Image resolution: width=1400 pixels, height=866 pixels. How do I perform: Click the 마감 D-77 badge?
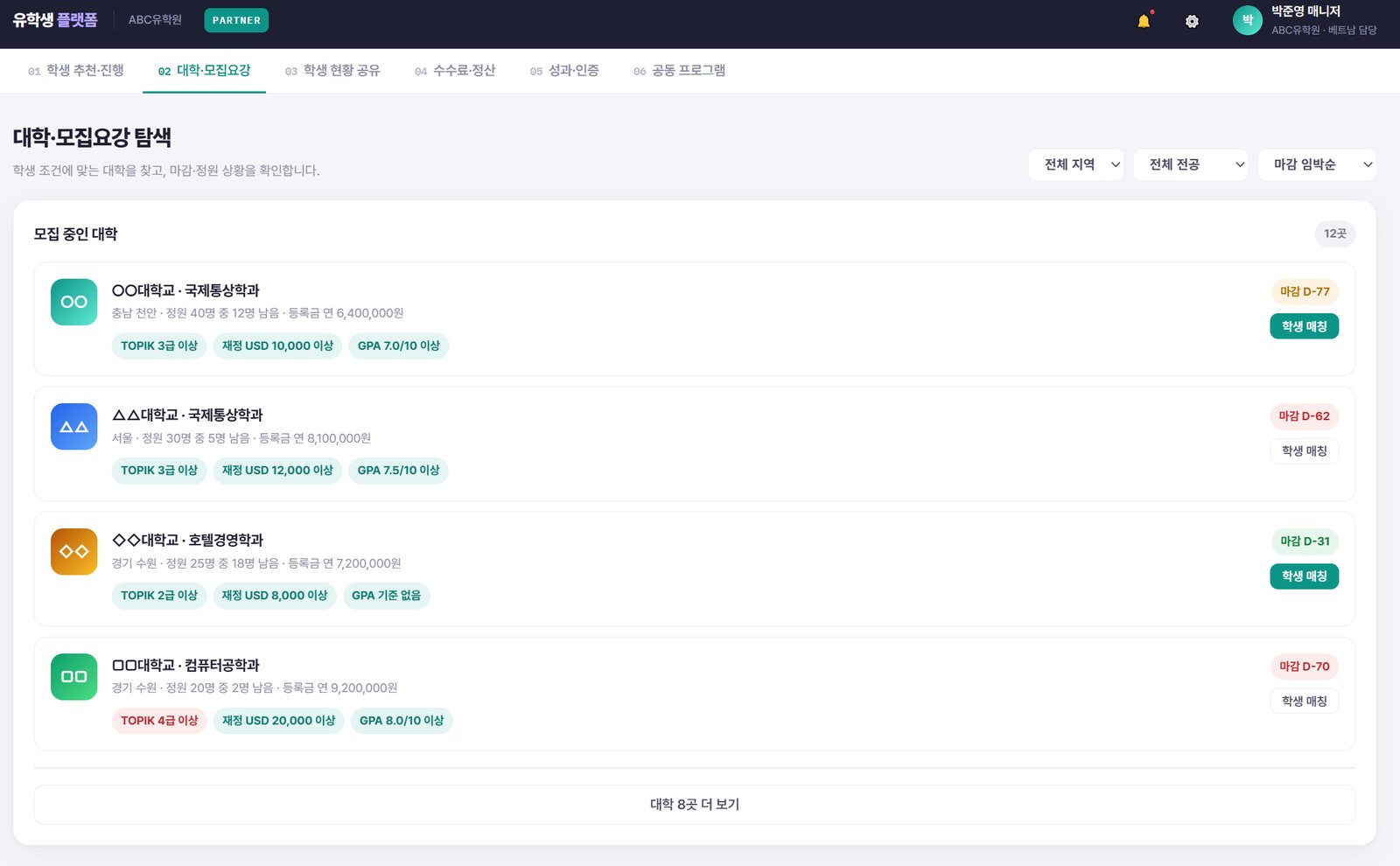pos(1305,291)
